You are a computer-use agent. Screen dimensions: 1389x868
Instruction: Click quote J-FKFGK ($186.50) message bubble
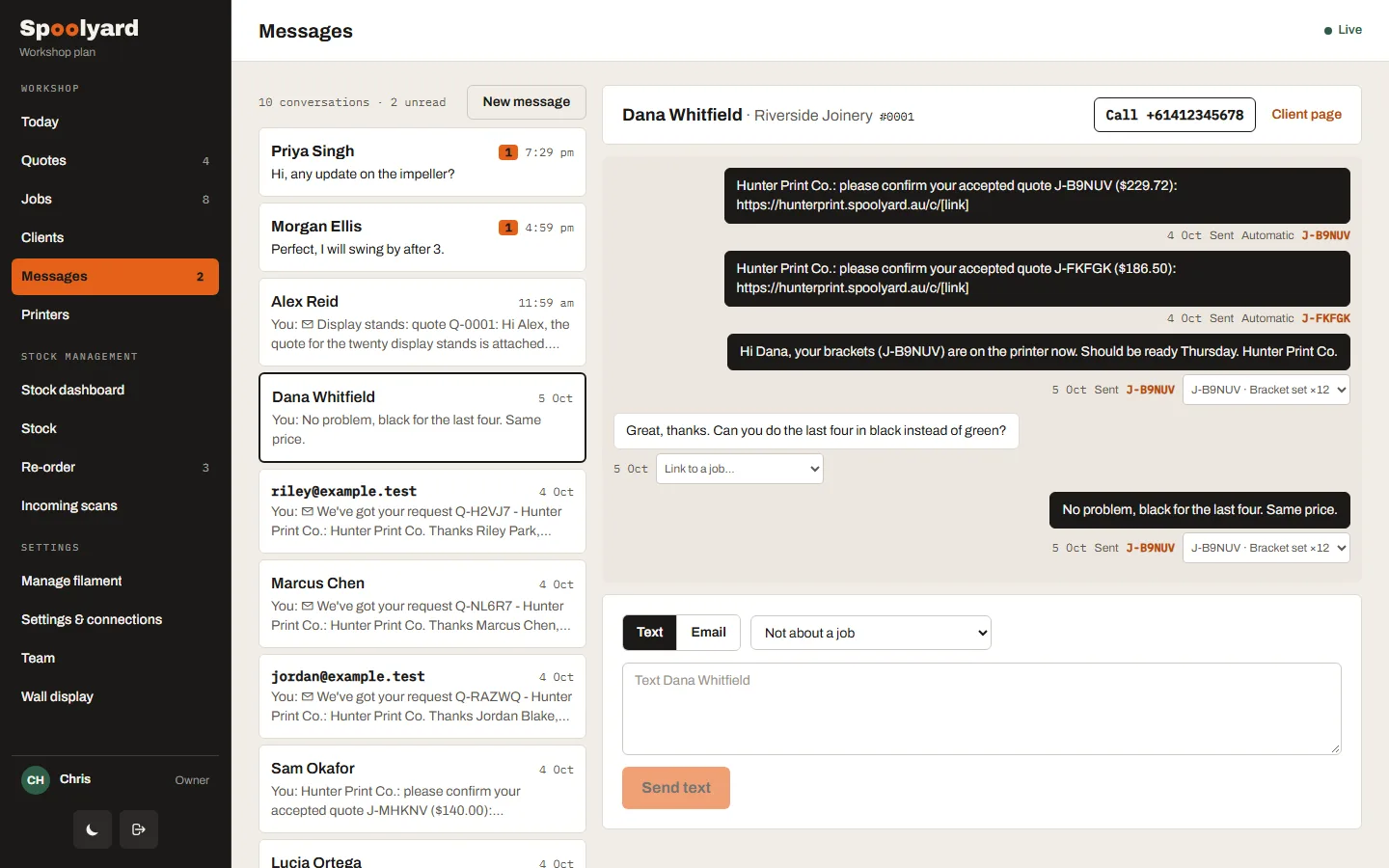pyautogui.click(x=1037, y=279)
